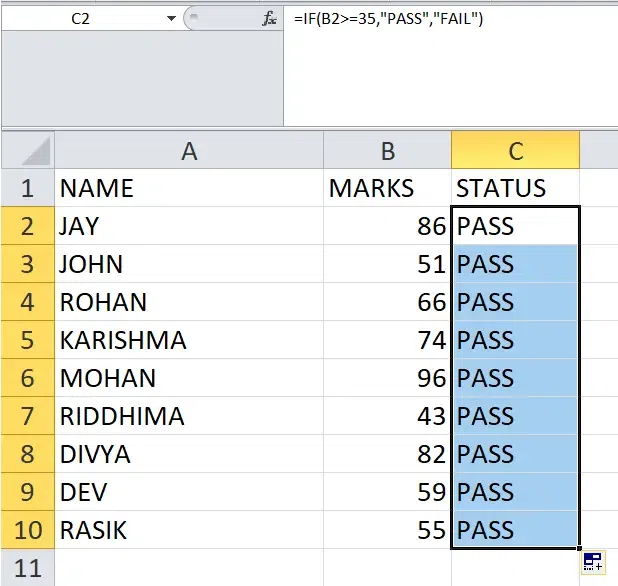Click the Name Box showing C2

pos(81,19)
